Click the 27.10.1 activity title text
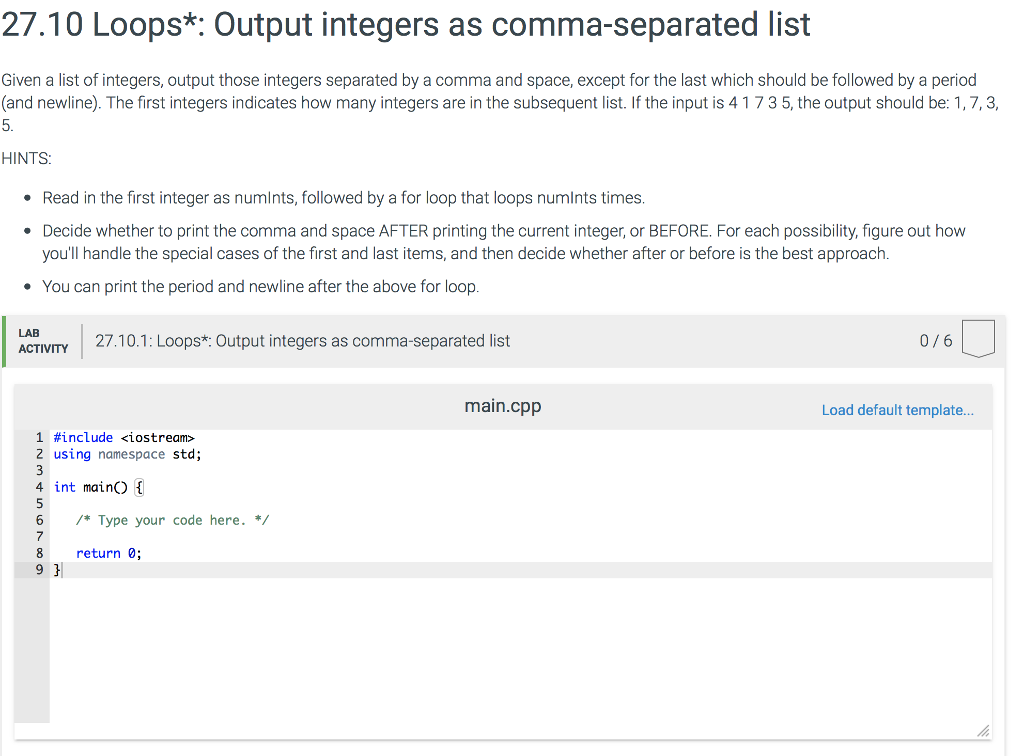 tap(302, 340)
